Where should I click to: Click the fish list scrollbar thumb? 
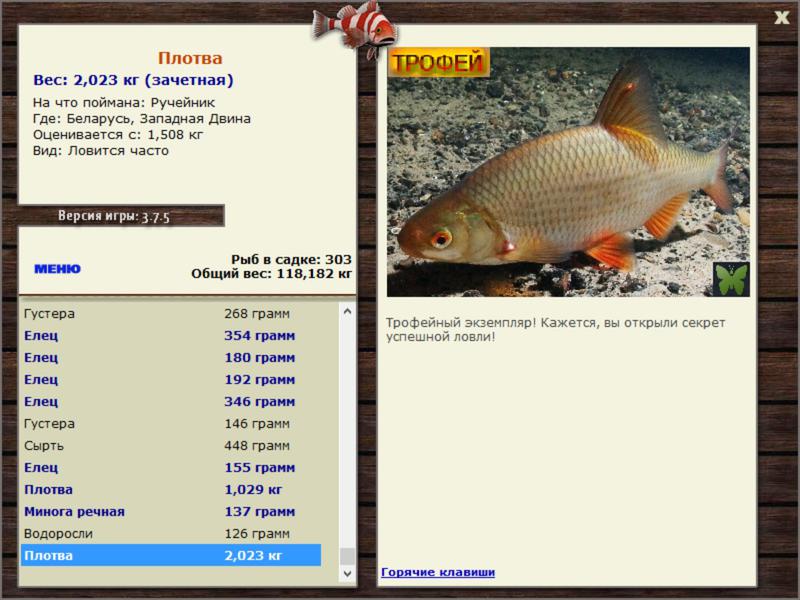(x=347, y=556)
